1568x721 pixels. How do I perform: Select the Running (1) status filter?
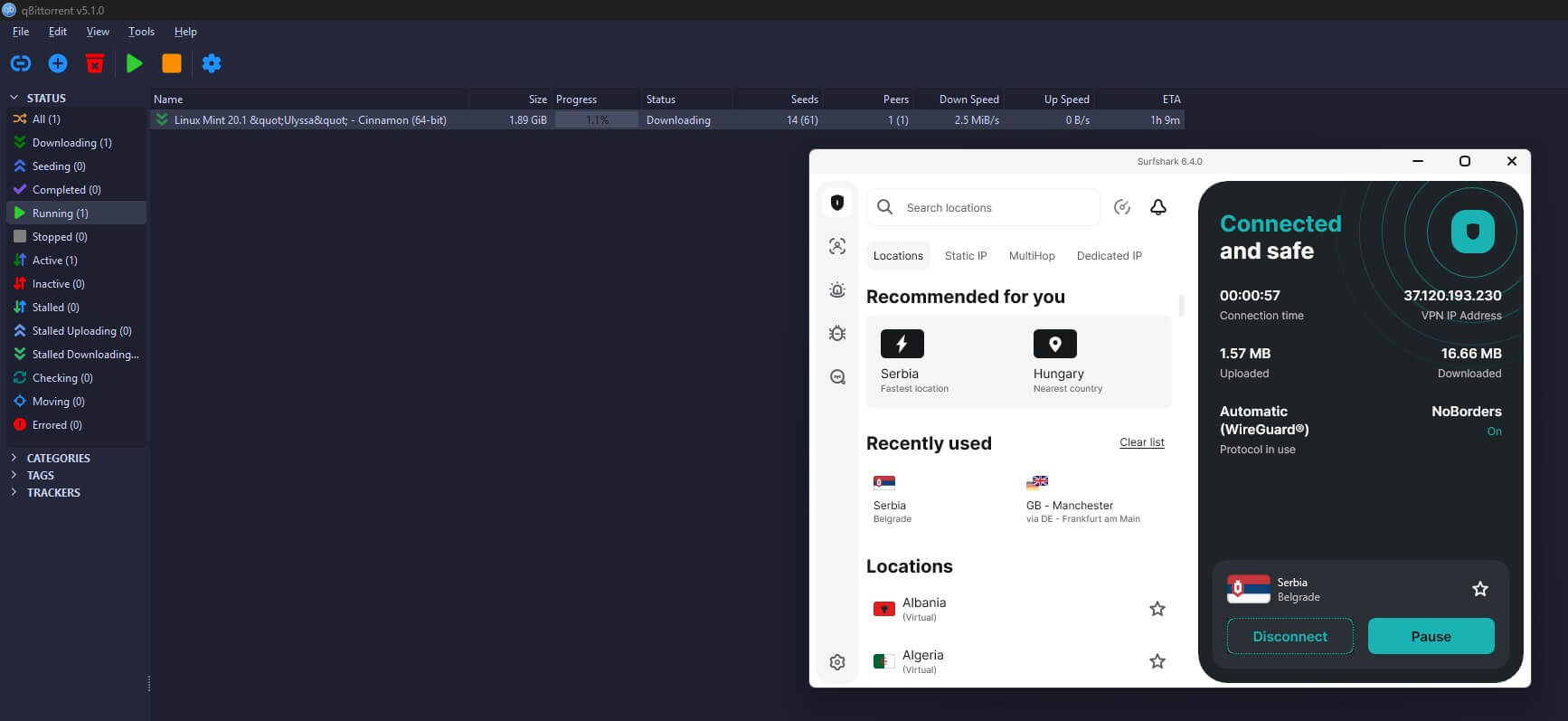[x=76, y=213]
